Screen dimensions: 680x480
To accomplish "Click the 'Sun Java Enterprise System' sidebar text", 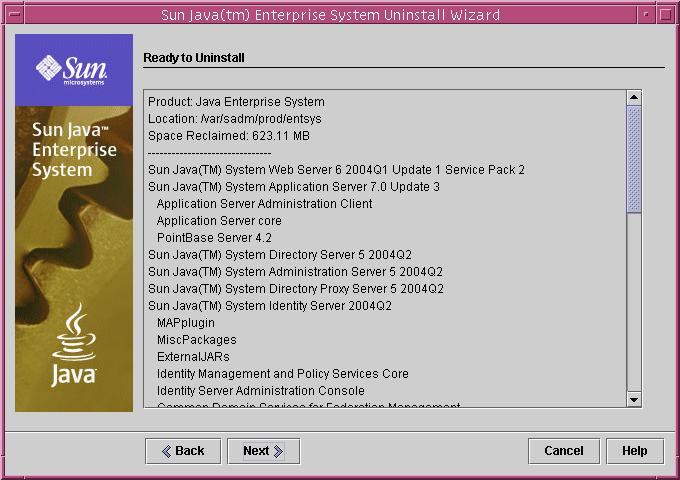I will [x=74, y=150].
